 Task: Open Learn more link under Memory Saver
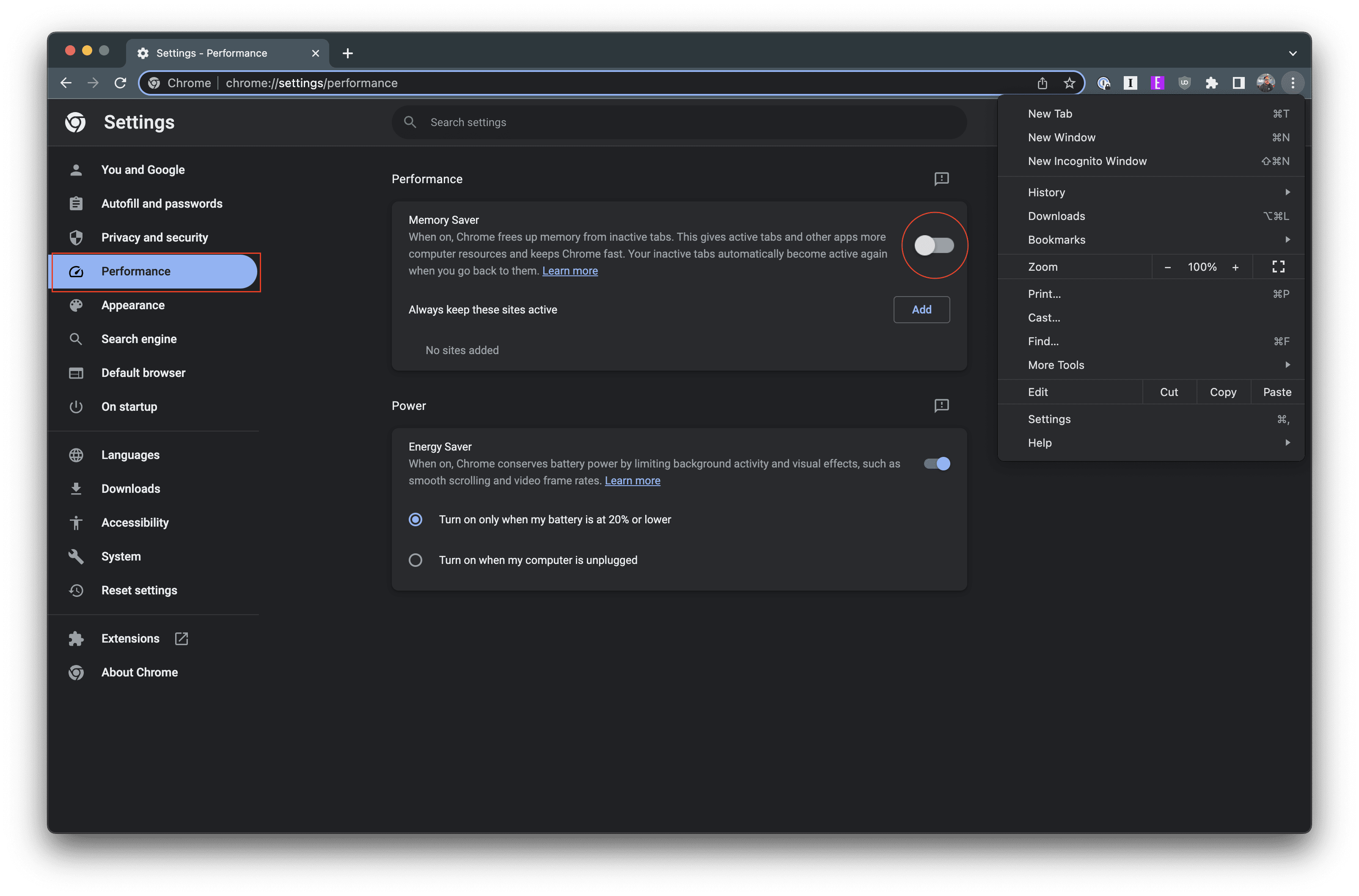(570, 271)
